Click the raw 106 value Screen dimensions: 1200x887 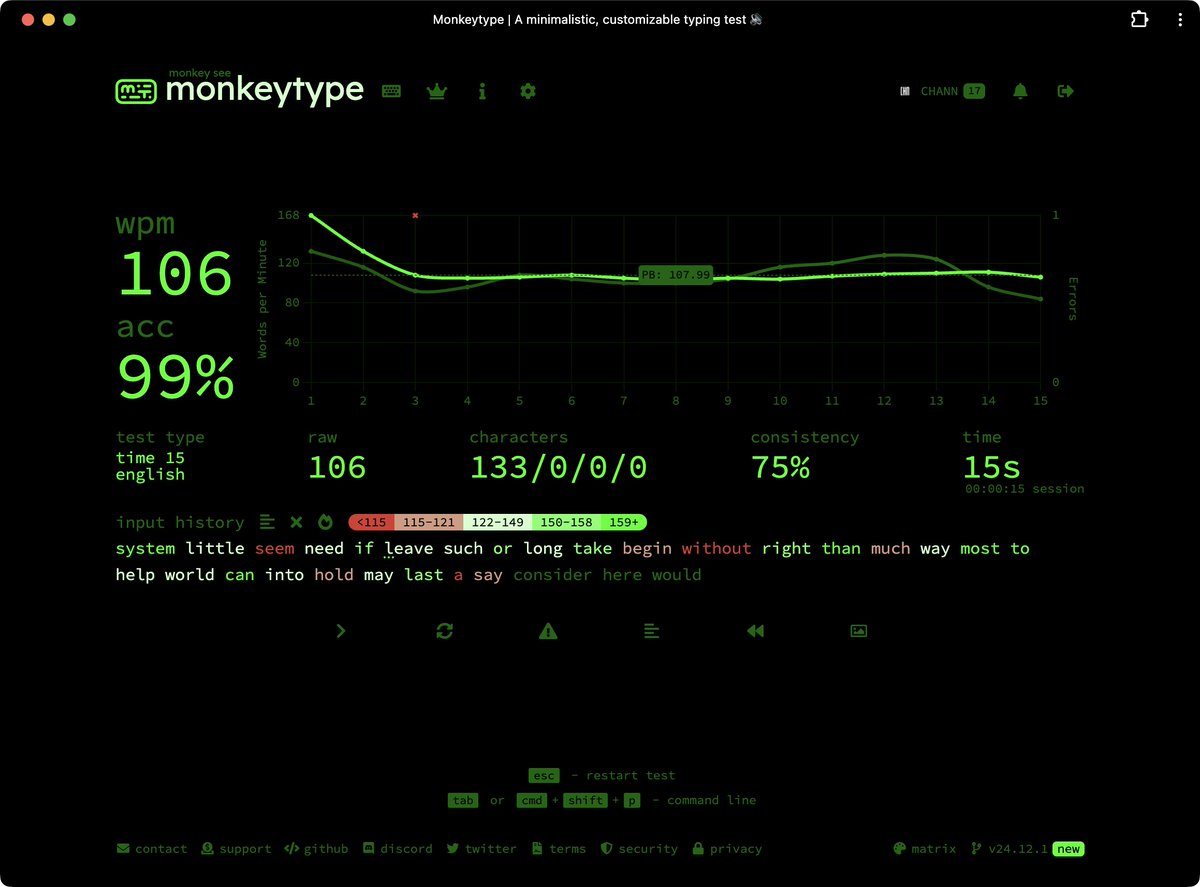click(337, 467)
